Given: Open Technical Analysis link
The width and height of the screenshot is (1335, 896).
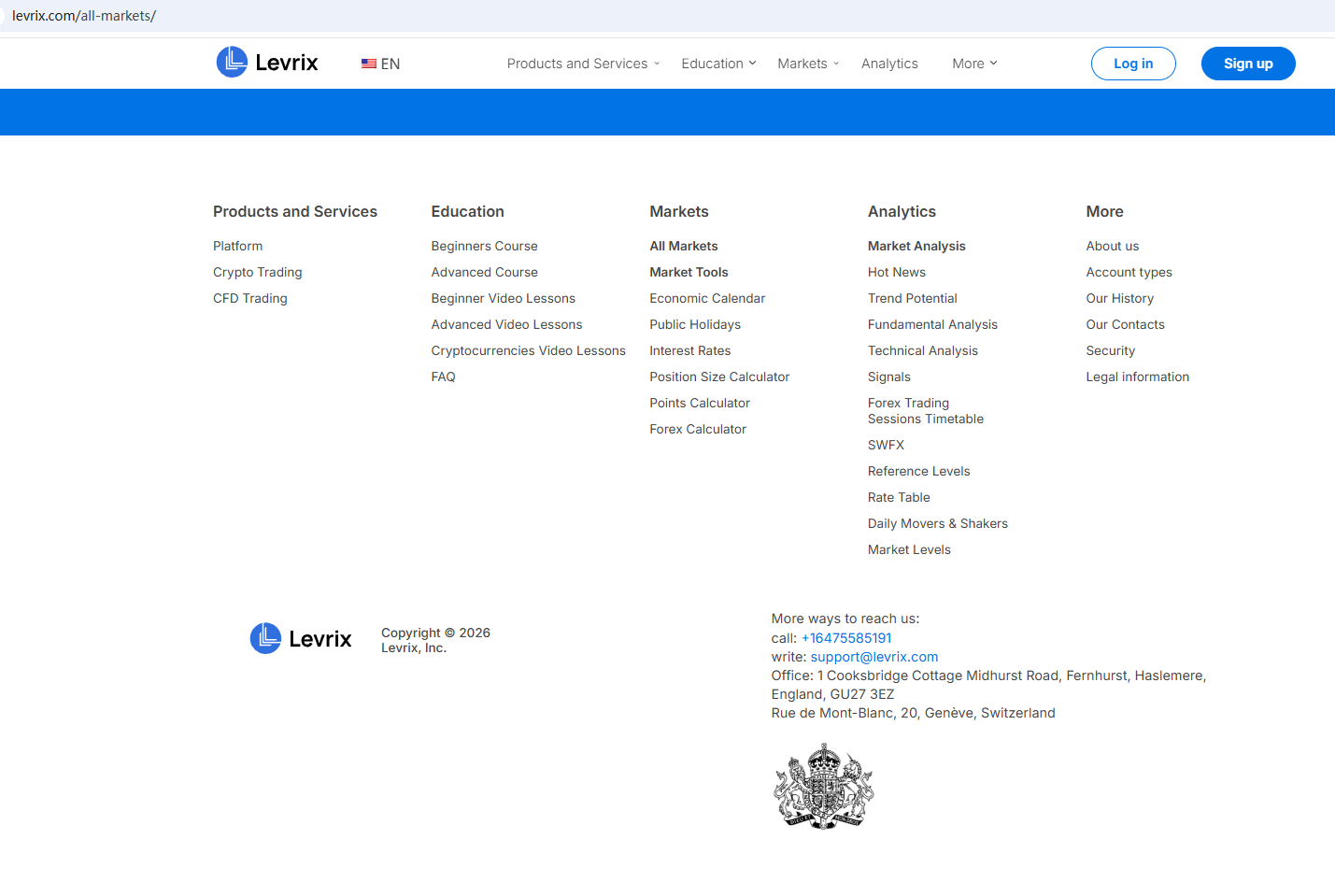Looking at the screenshot, I should [x=923, y=350].
